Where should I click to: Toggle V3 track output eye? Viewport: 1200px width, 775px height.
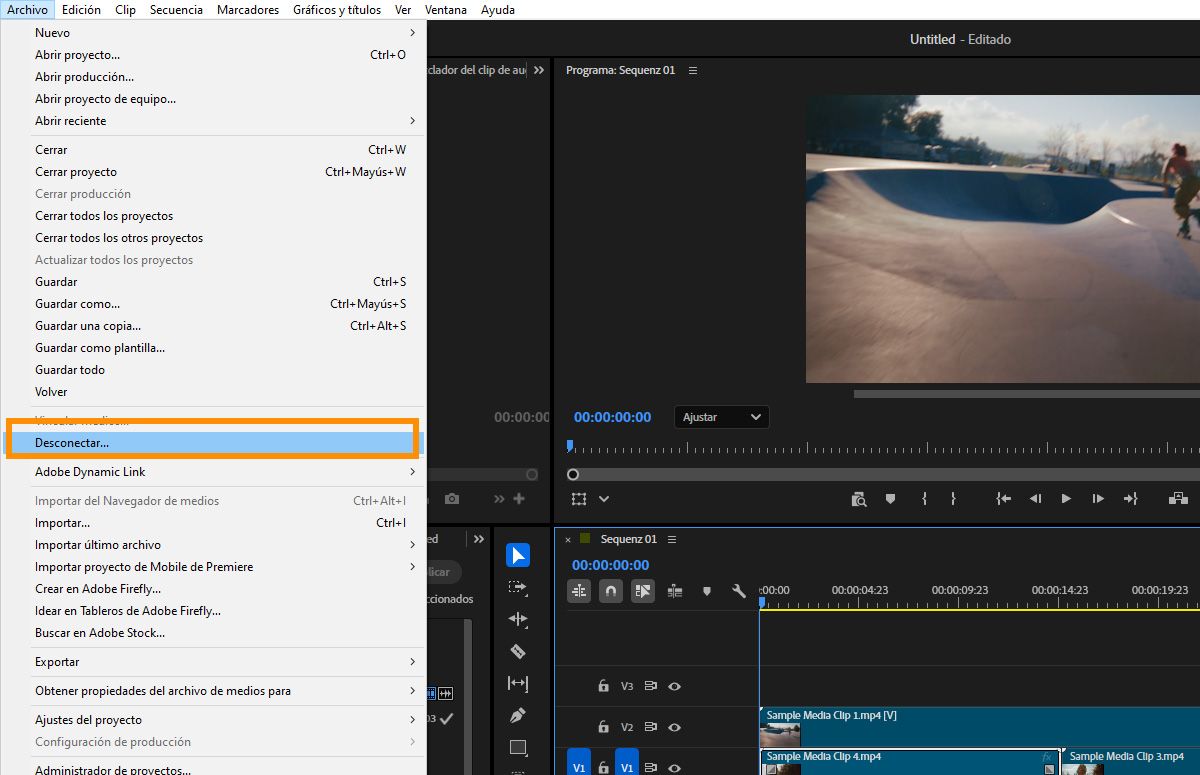point(675,686)
